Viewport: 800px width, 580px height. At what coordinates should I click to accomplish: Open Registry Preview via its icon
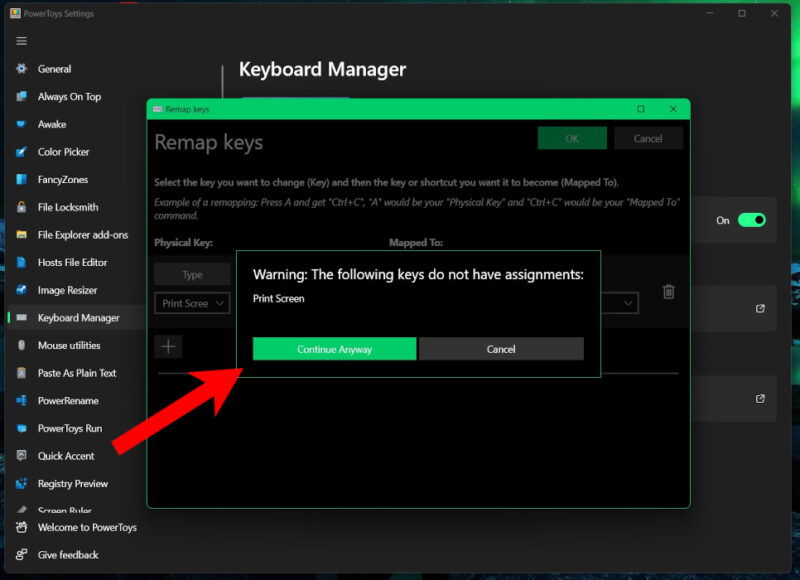(22, 483)
